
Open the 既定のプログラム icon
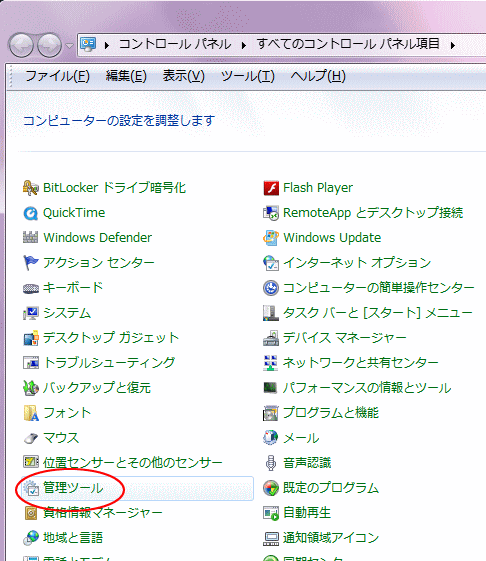[271, 488]
